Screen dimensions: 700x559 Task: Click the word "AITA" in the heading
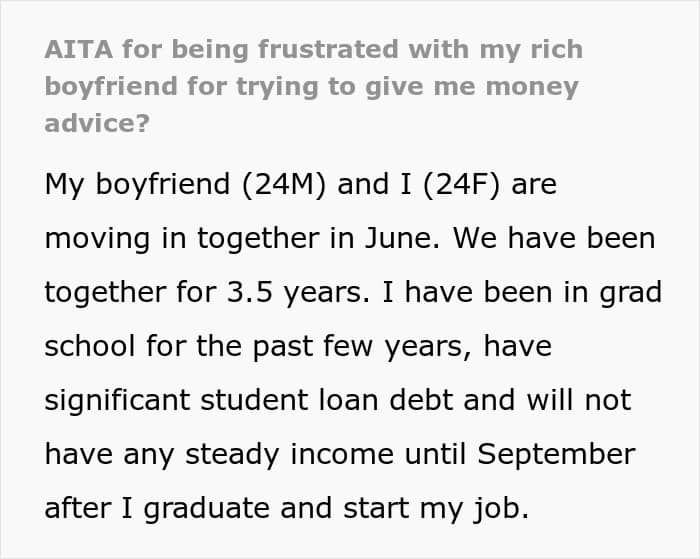pyautogui.click(x=79, y=49)
